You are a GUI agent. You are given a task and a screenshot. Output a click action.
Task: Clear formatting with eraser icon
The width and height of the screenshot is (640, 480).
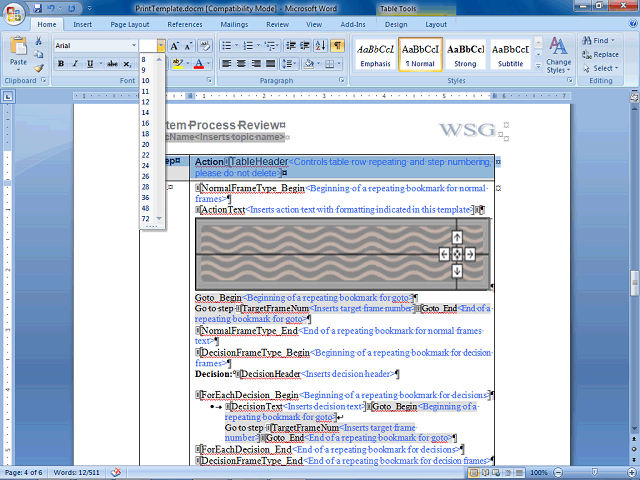pyautogui.click(x=205, y=46)
